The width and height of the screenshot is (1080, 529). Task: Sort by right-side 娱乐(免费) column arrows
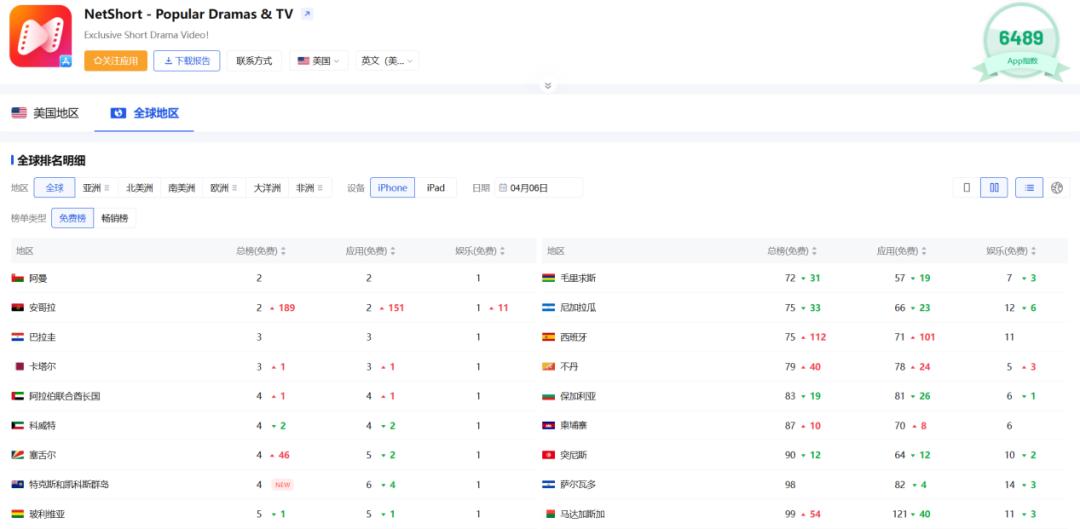(x=1034, y=251)
